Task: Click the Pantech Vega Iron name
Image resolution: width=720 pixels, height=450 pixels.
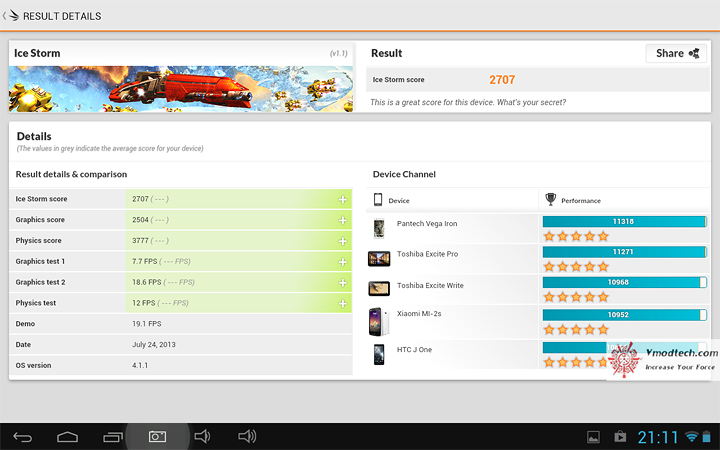Action: coord(427,224)
